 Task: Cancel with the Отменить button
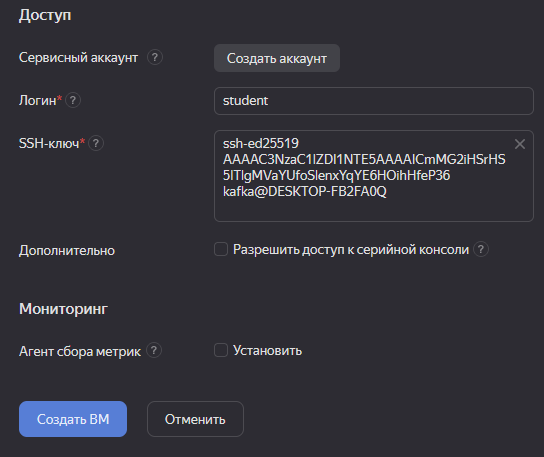coord(195,419)
